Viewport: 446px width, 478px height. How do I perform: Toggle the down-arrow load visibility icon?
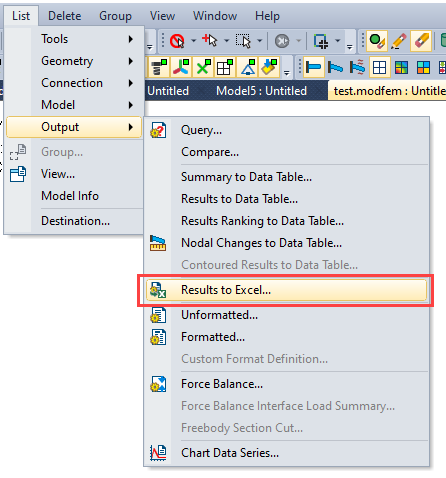[269, 67]
